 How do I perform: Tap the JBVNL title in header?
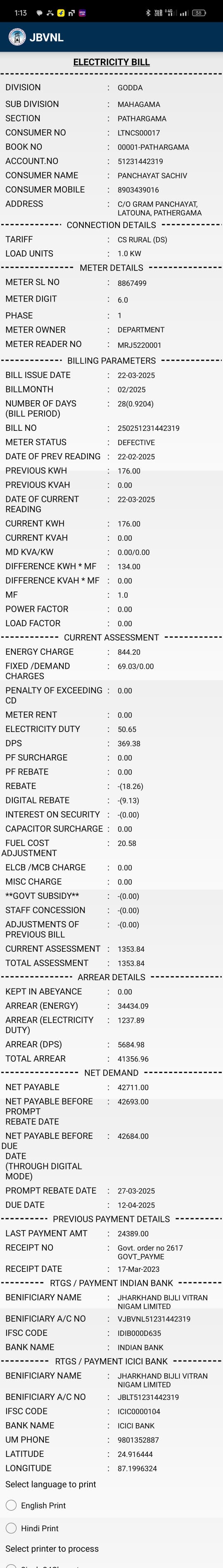pyautogui.click(x=46, y=38)
